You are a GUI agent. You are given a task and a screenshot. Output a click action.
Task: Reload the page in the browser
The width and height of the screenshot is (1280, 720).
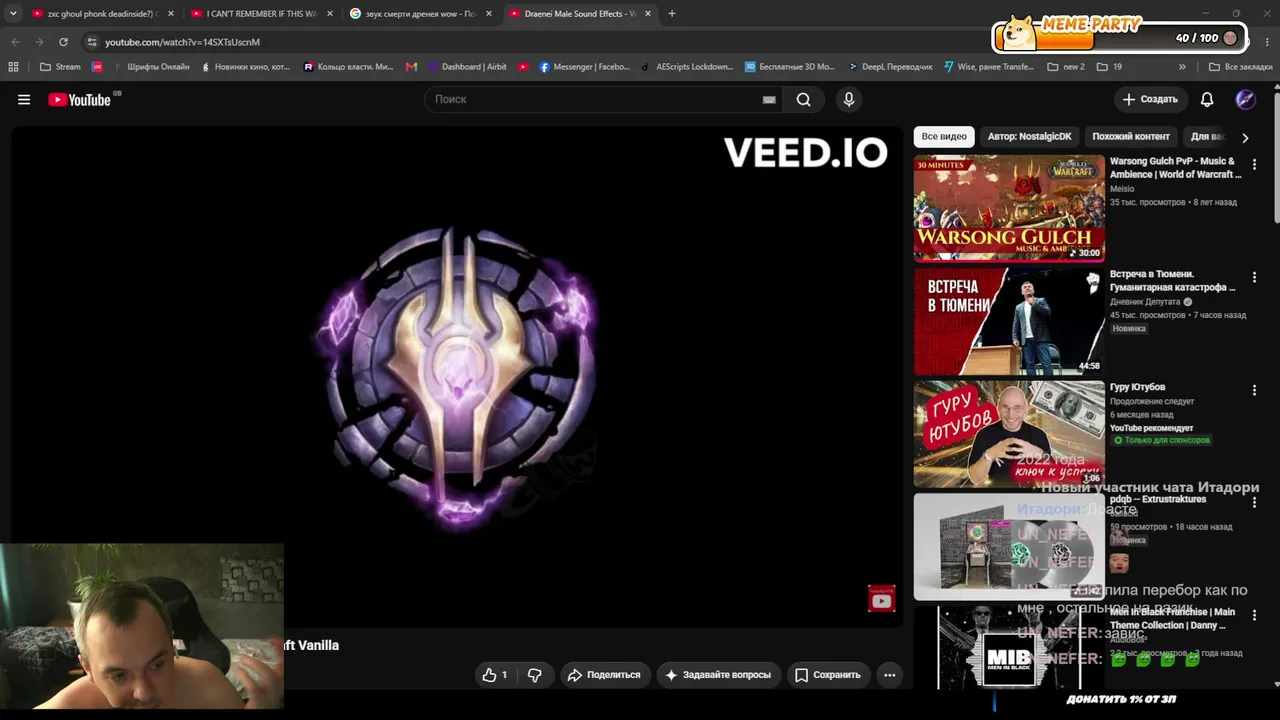click(63, 42)
